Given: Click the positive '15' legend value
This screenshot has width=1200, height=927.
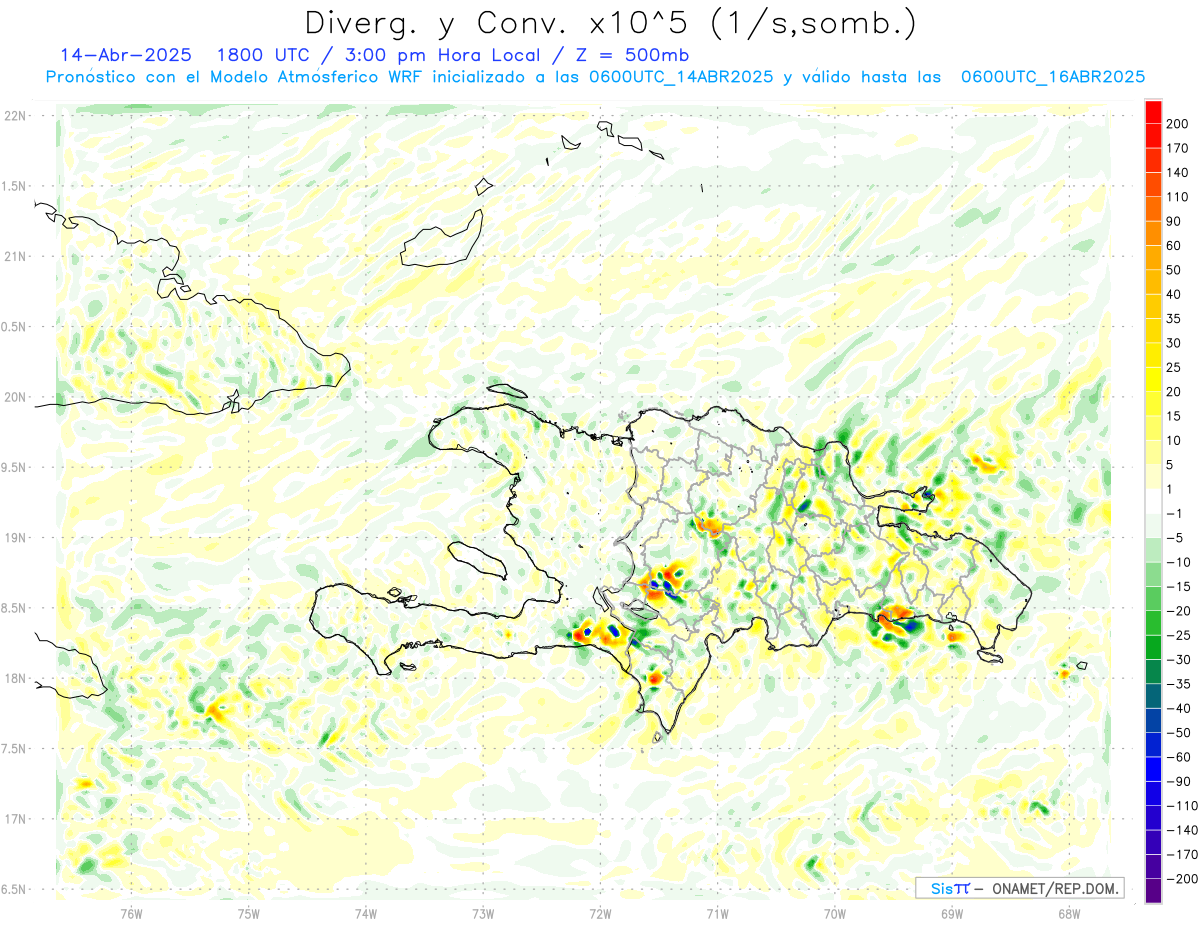Looking at the screenshot, I should pyautogui.click(x=1176, y=416).
